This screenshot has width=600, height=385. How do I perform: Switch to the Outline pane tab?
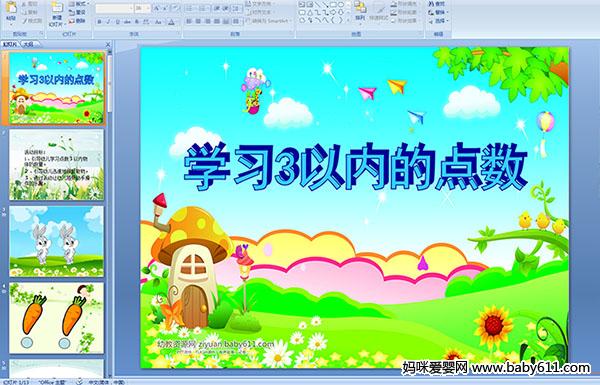pyautogui.click(x=26, y=44)
